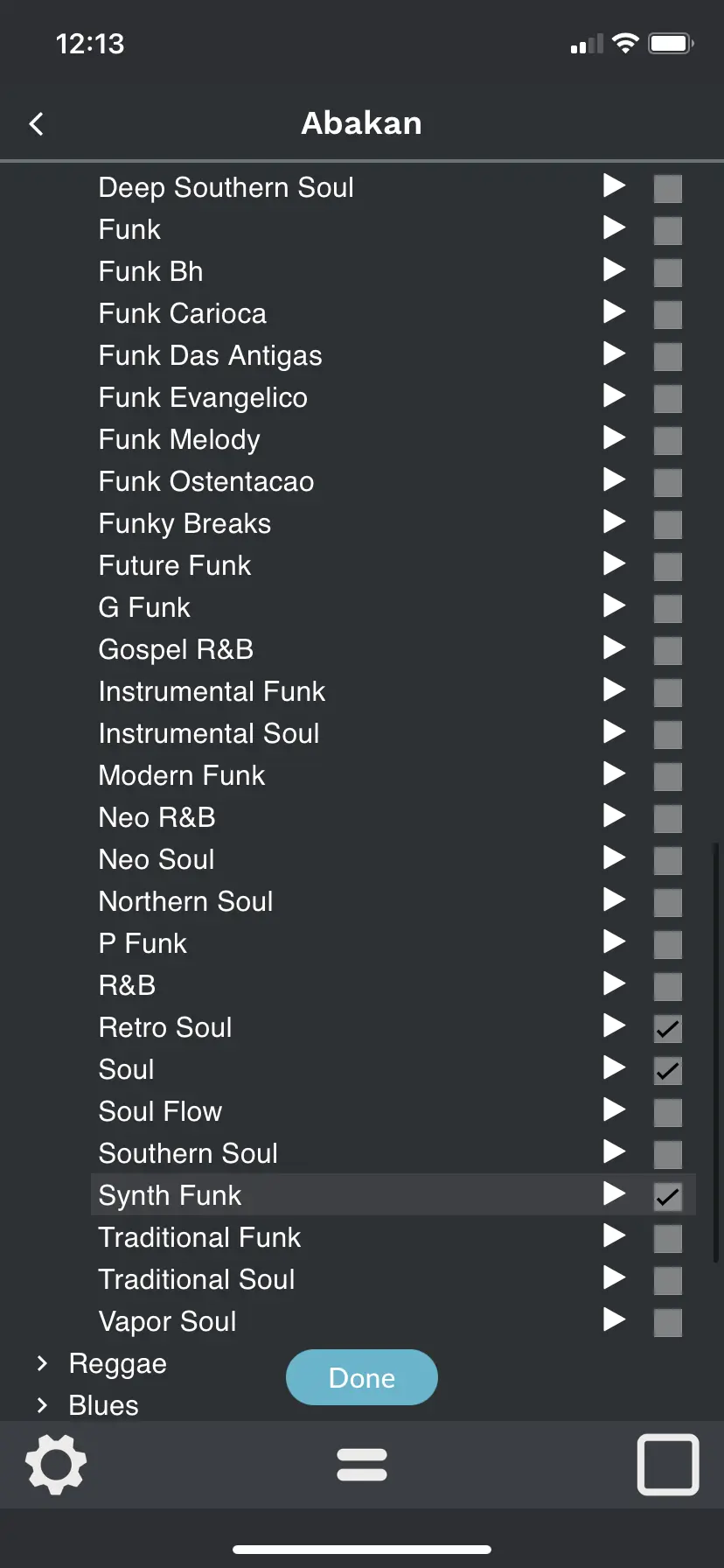Play preview for Gospel R&B
724x1568 pixels.
click(615, 648)
